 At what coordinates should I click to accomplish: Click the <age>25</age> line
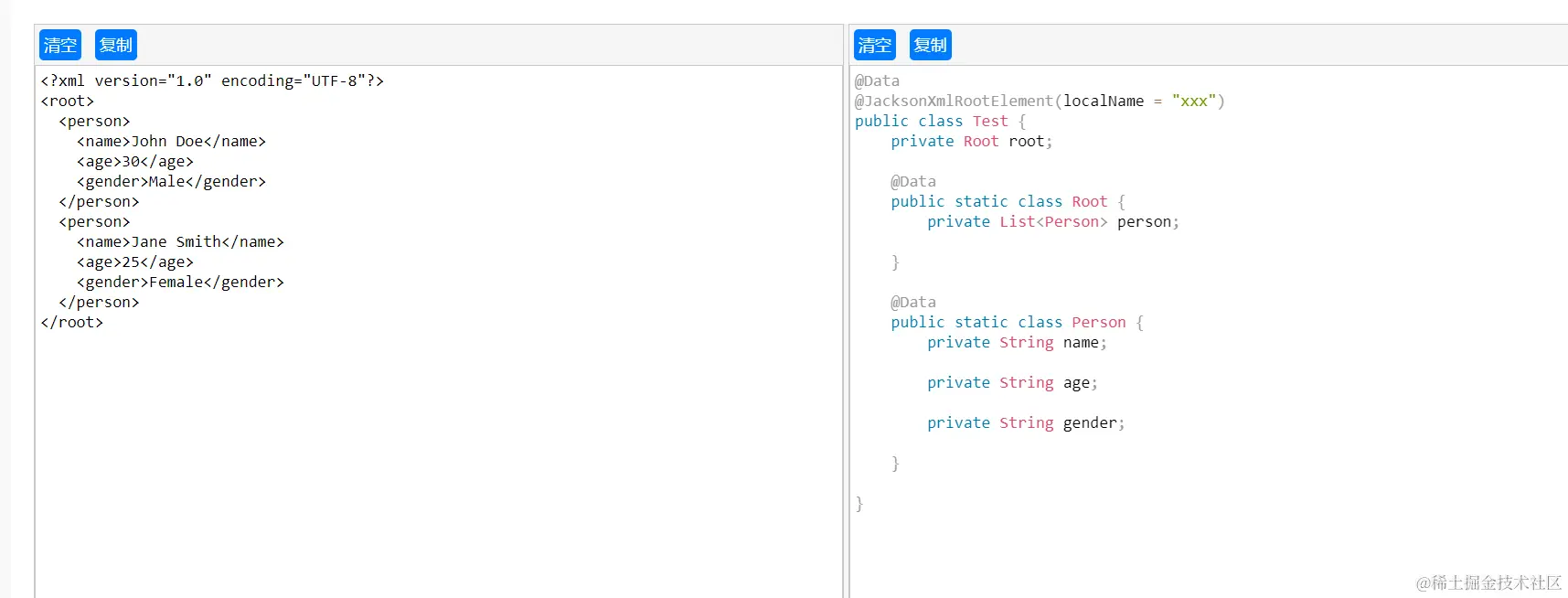[x=135, y=262]
